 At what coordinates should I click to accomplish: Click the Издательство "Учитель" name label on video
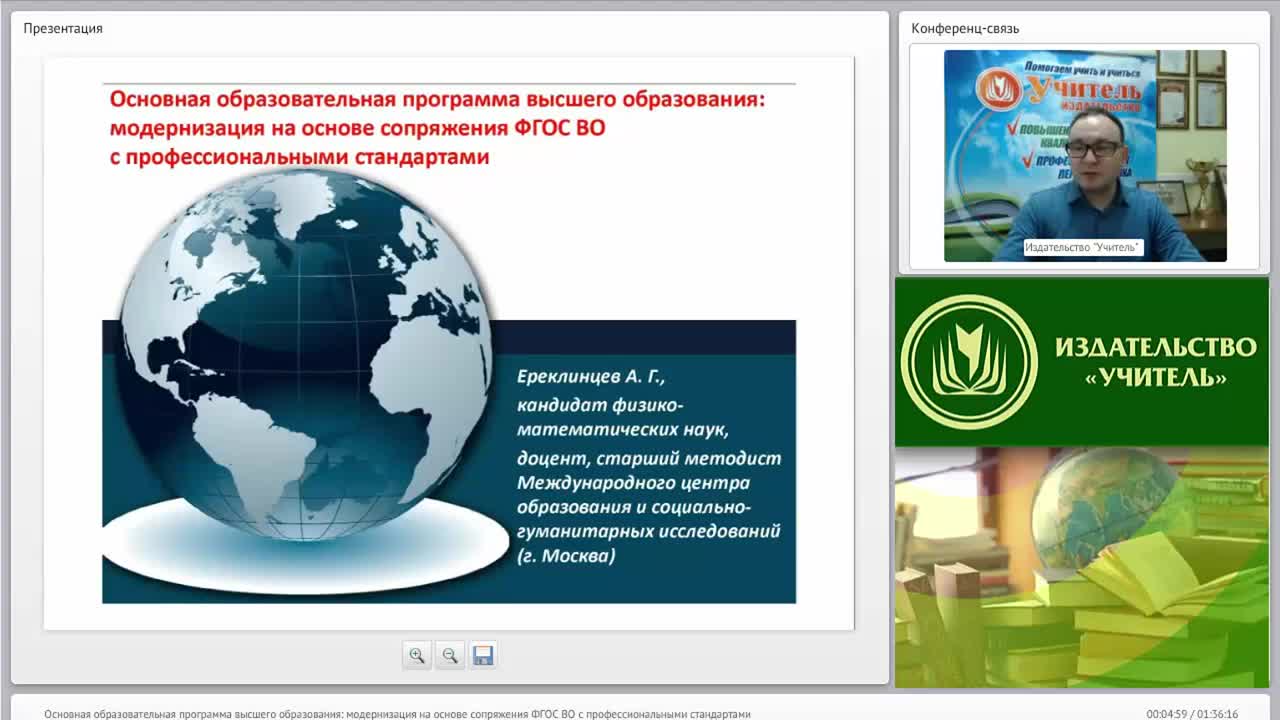click(1082, 247)
